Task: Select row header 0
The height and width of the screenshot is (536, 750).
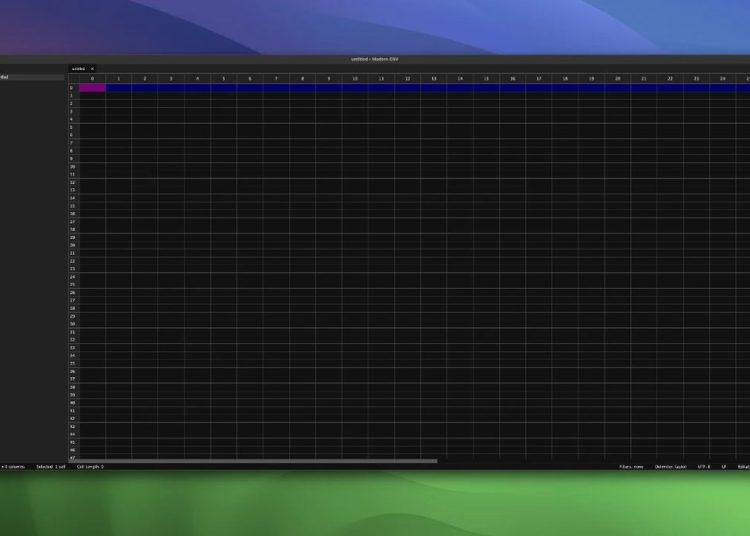Action: (72, 88)
